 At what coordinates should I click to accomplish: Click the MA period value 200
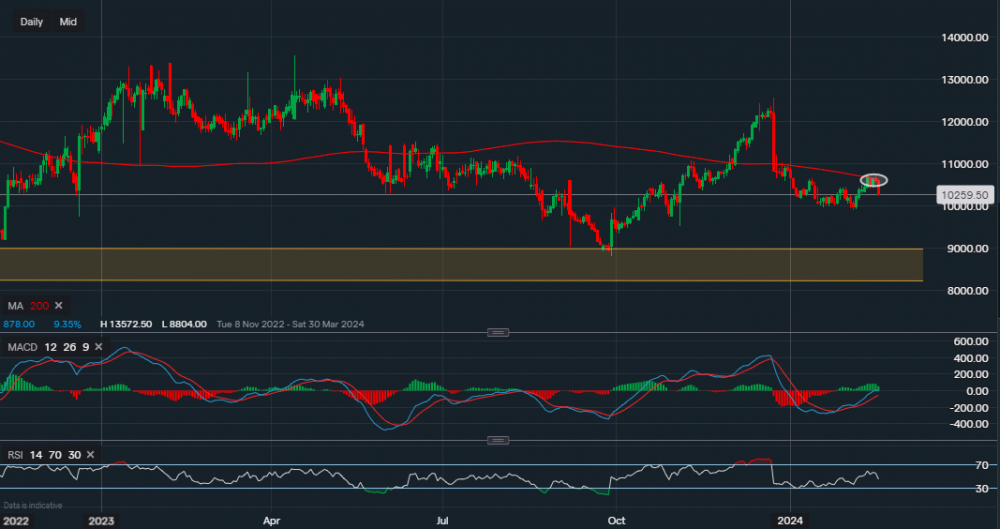38,305
